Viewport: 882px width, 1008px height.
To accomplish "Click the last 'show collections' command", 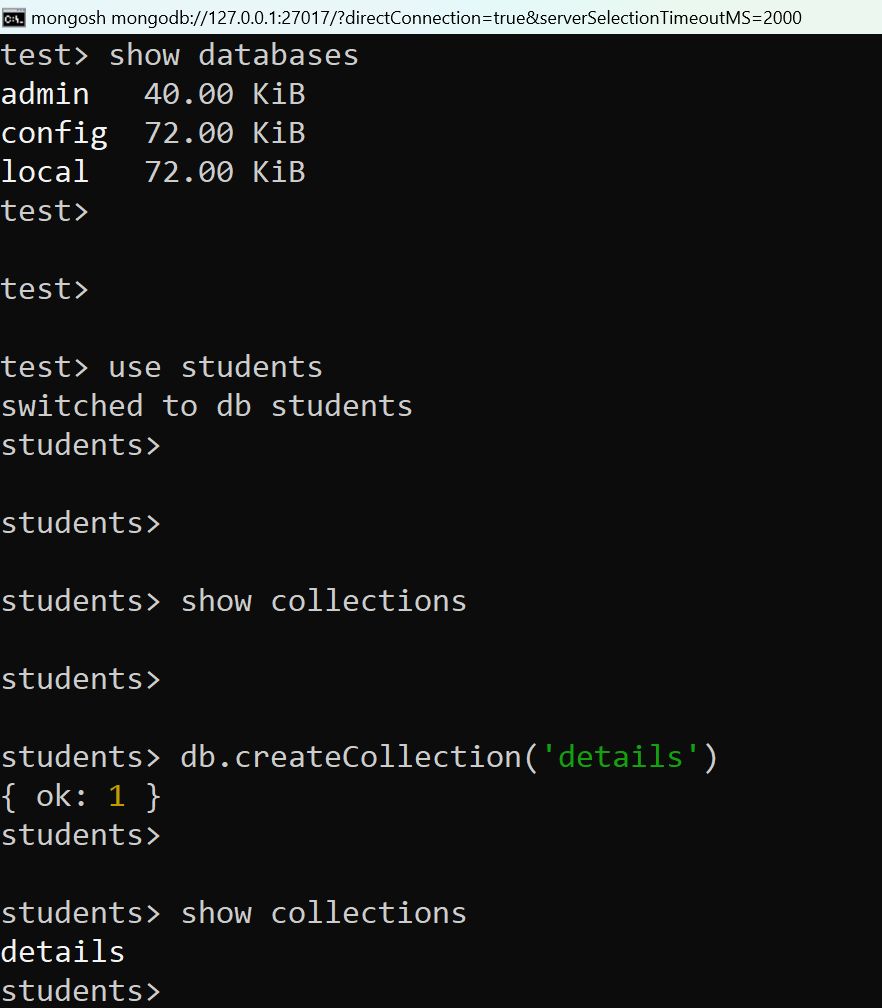I will tap(323, 913).
